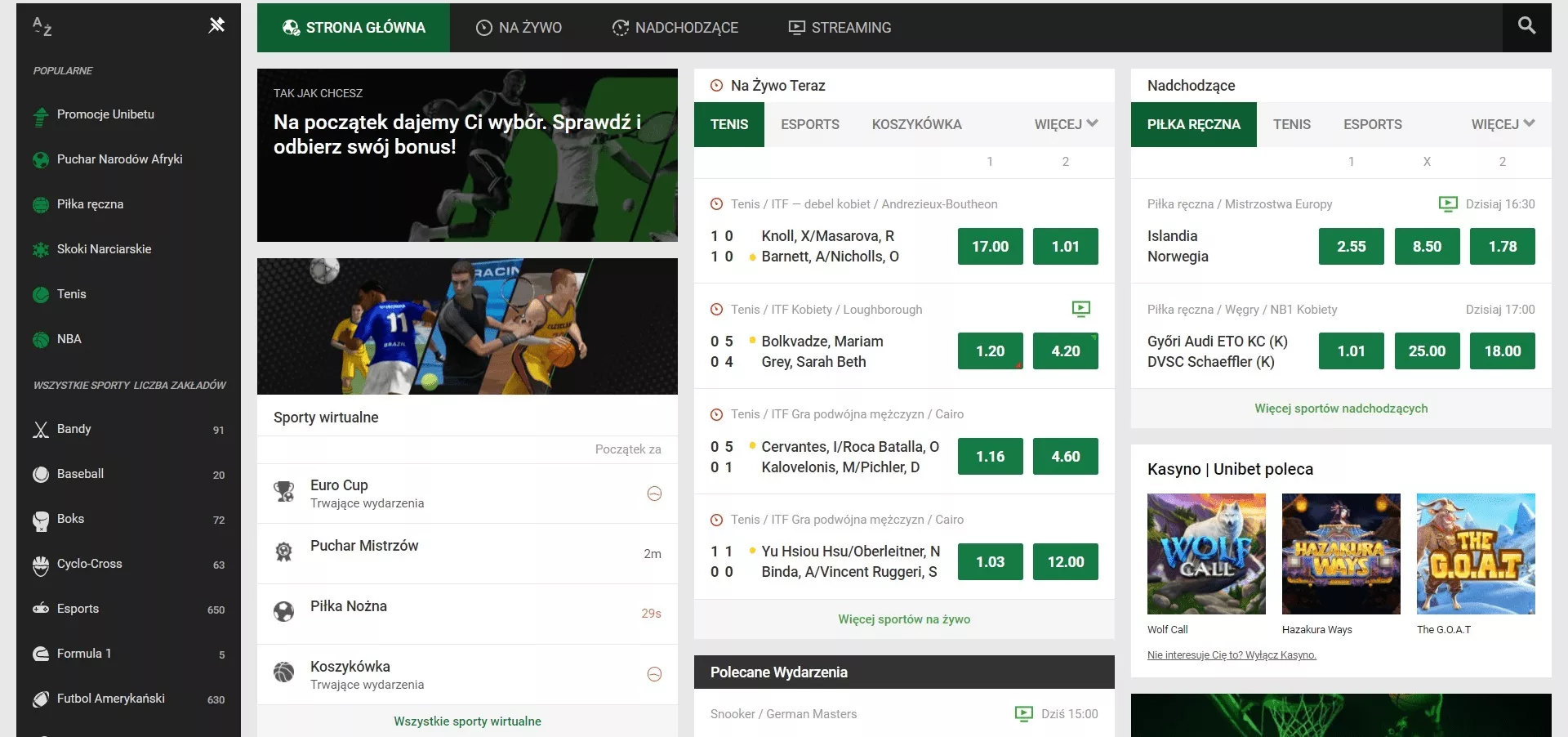Expand the Euro Cup virtual sports row

[654, 494]
